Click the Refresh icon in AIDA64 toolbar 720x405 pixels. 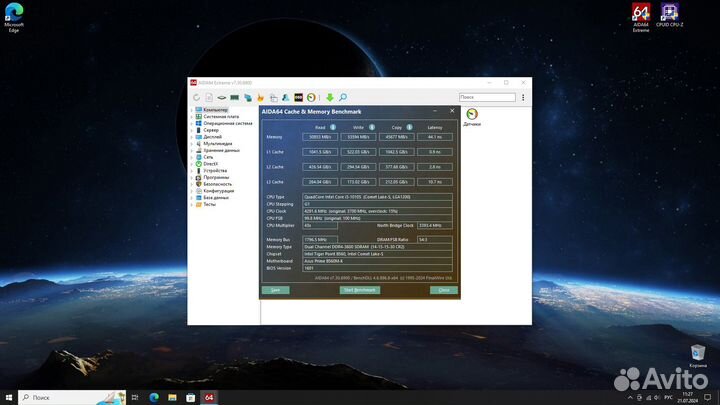[197, 97]
